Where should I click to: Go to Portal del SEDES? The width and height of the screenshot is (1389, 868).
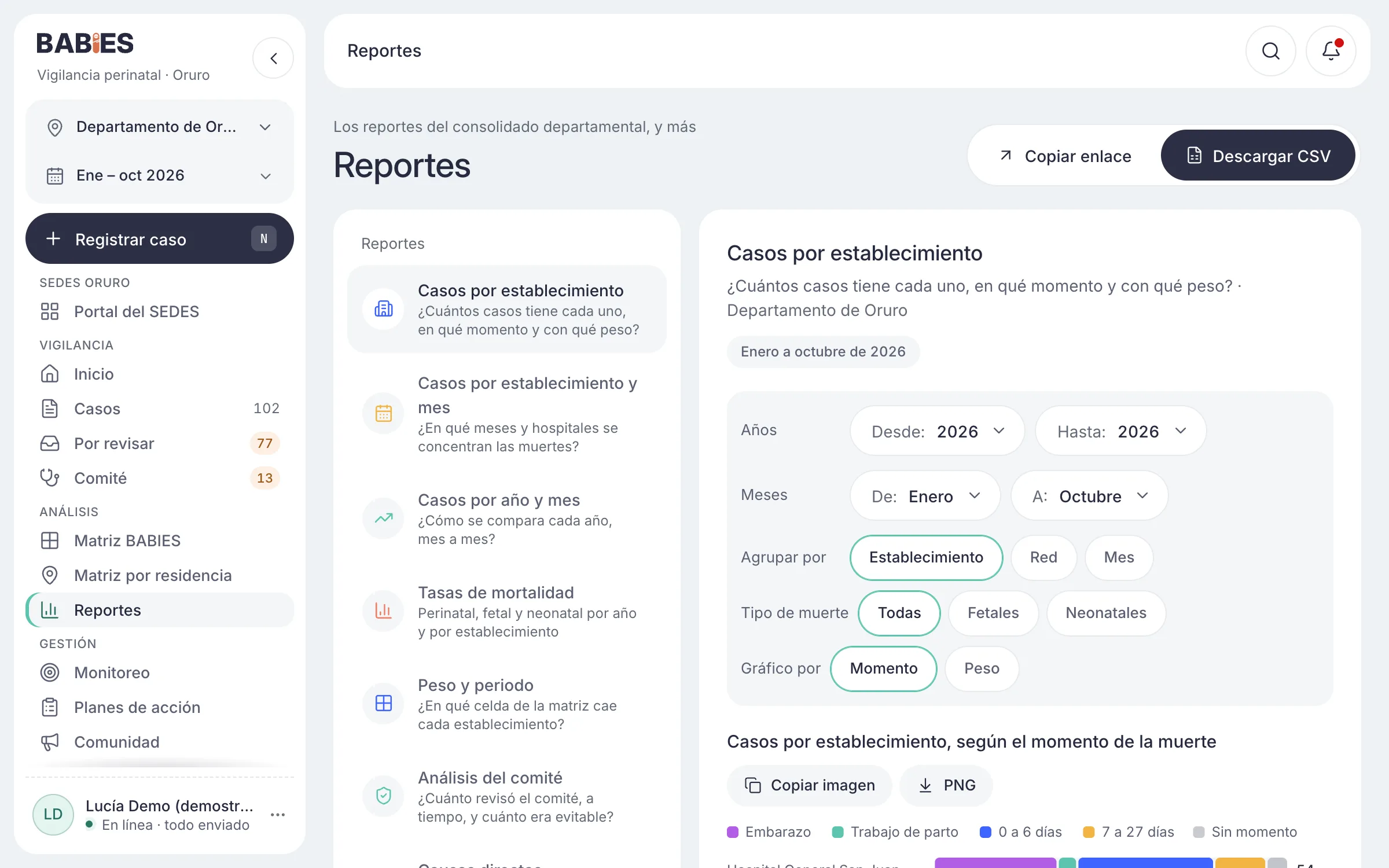(x=160, y=311)
